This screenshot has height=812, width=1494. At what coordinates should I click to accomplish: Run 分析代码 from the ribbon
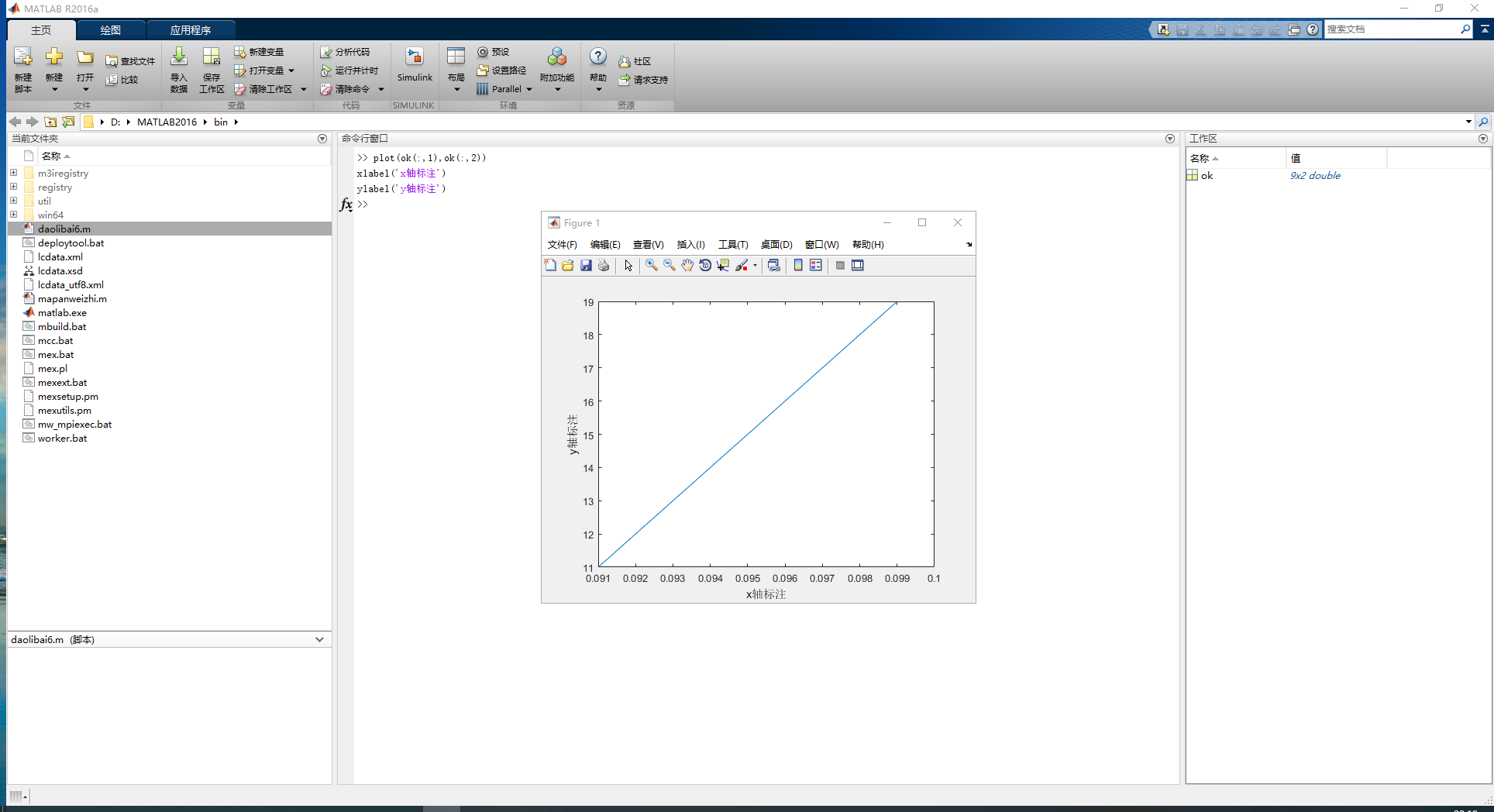pyautogui.click(x=350, y=51)
